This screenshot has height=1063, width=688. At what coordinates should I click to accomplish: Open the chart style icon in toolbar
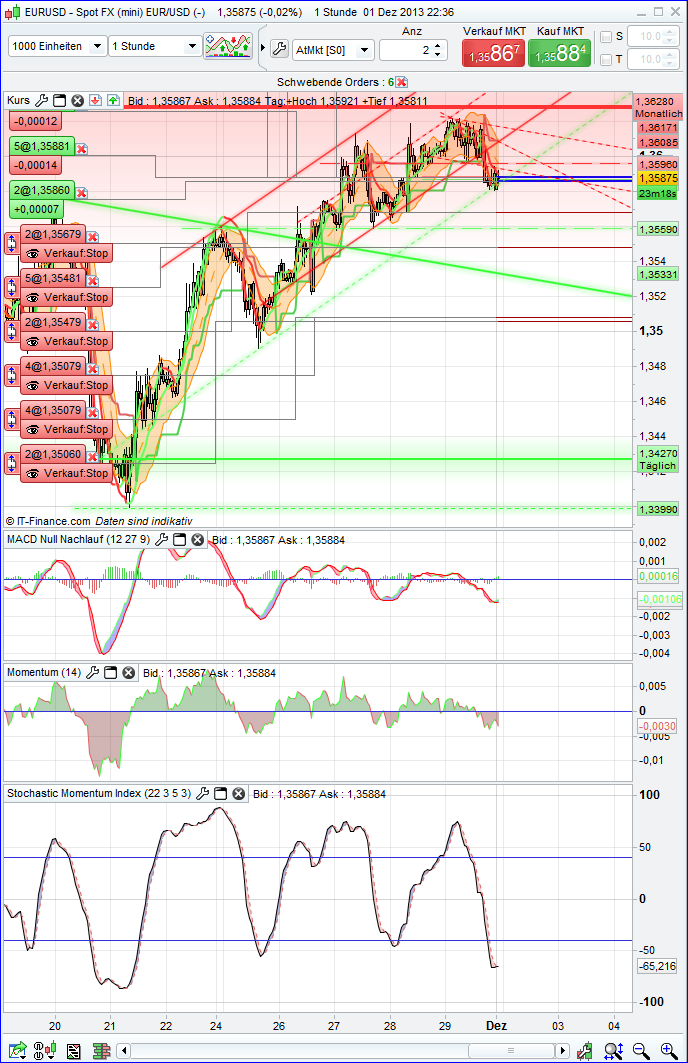point(227,47)
